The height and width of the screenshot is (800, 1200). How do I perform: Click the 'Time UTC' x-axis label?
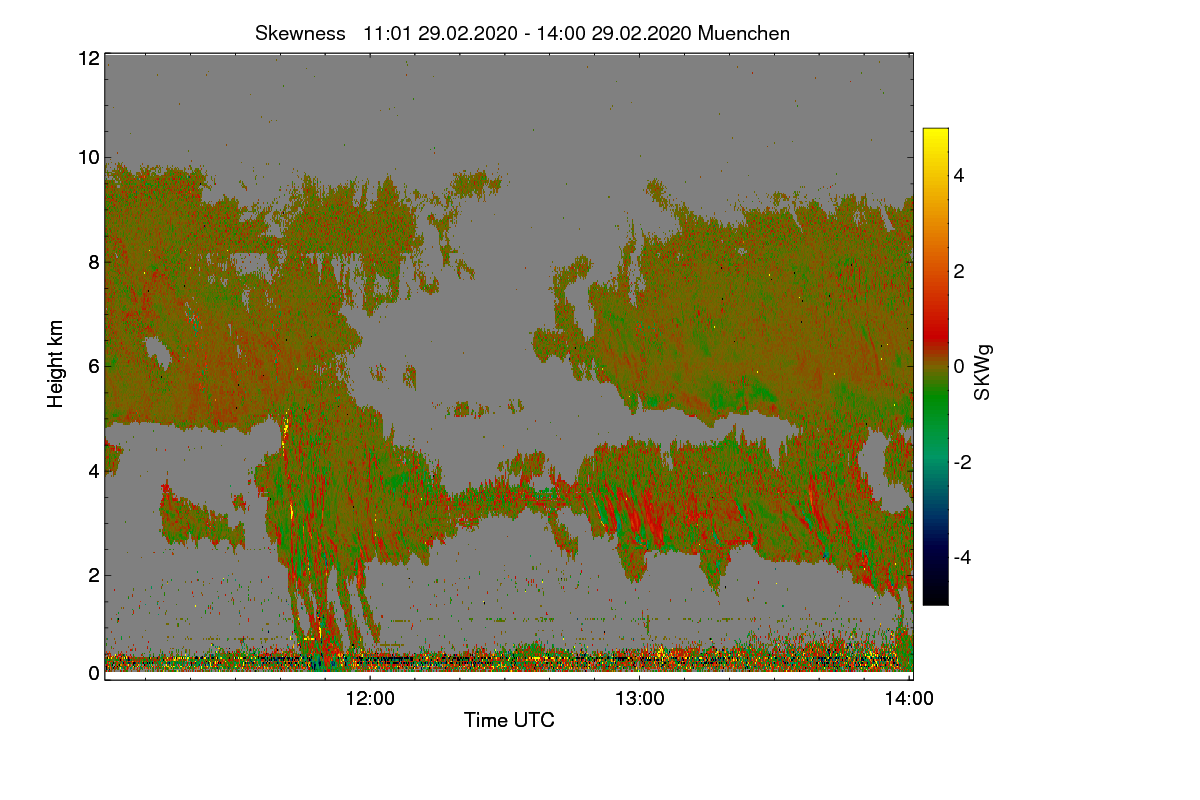509,720
